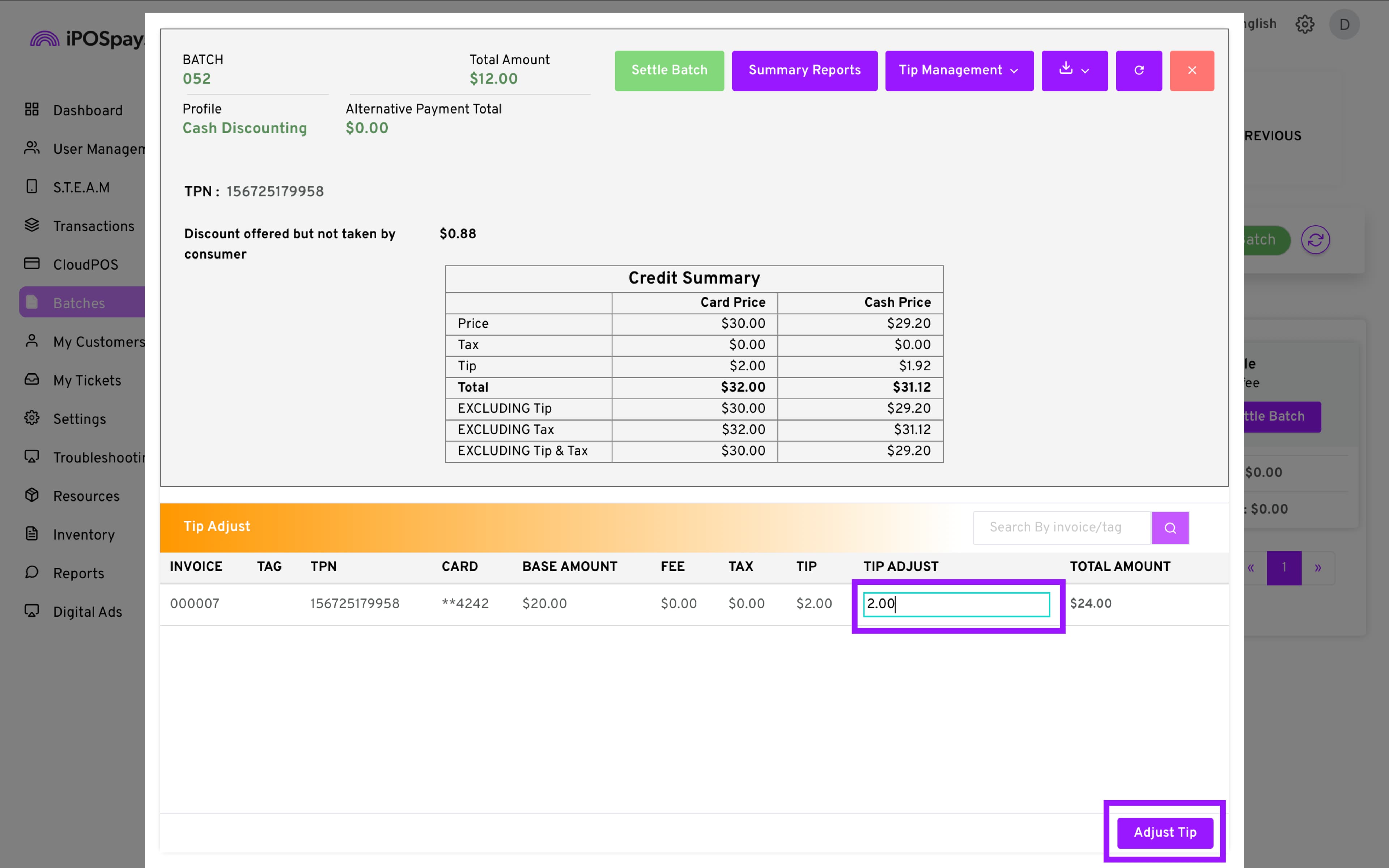This screenshot has width=1389, height=868.
Task: Open the Reports sidebar item
Action: 78,573
